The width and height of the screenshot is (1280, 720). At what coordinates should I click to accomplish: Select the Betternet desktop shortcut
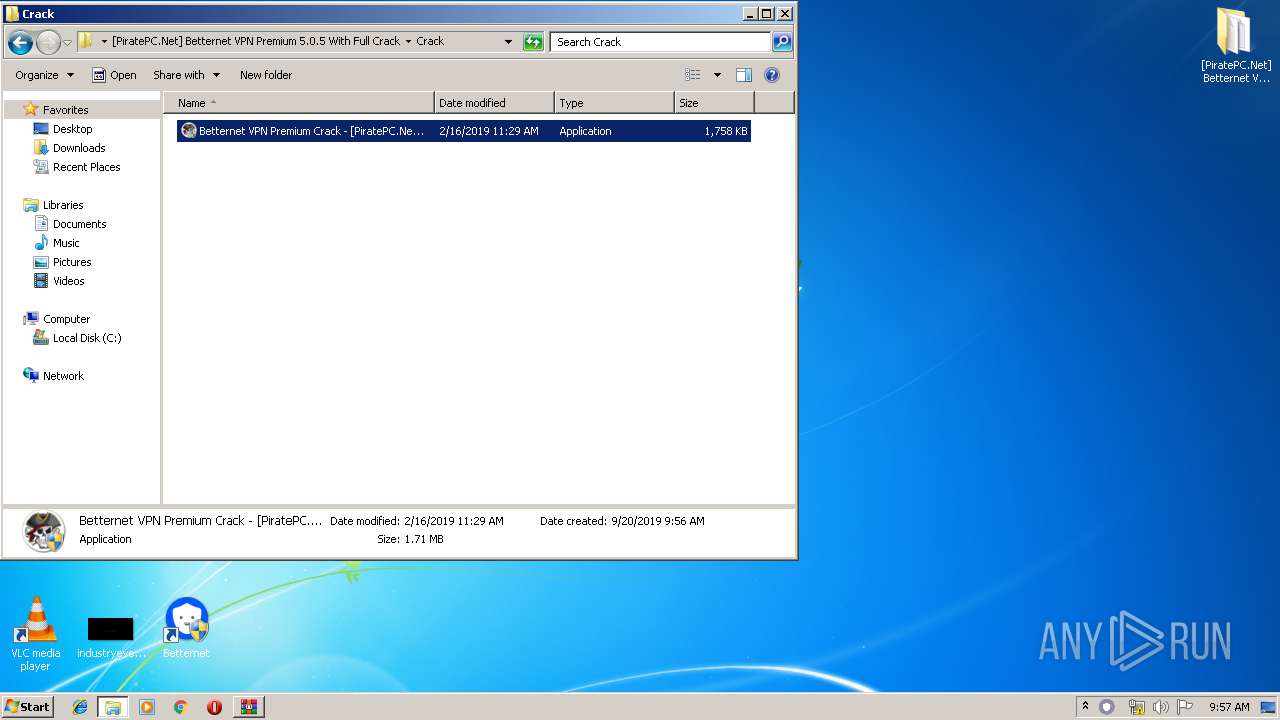tap(186, 628)
